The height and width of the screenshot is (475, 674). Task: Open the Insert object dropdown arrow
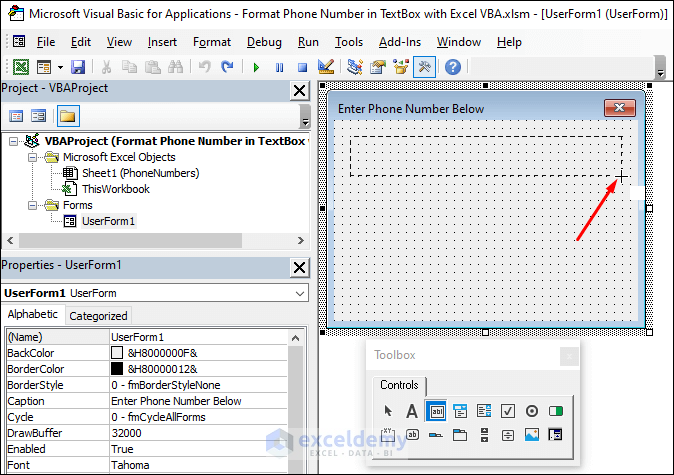coord(60,67)
